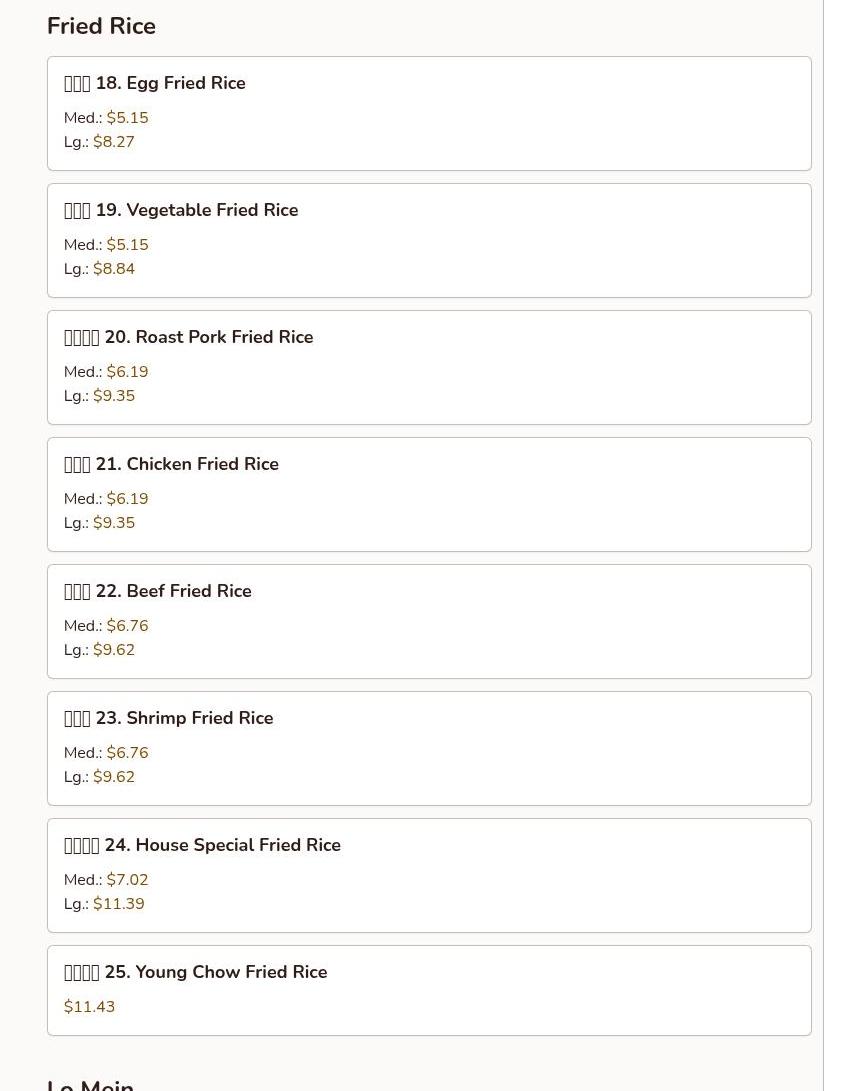Click Roast Pork Fried Rice medium price $6.19
The image size is (844, 1091).
click(x=127, y=372)
